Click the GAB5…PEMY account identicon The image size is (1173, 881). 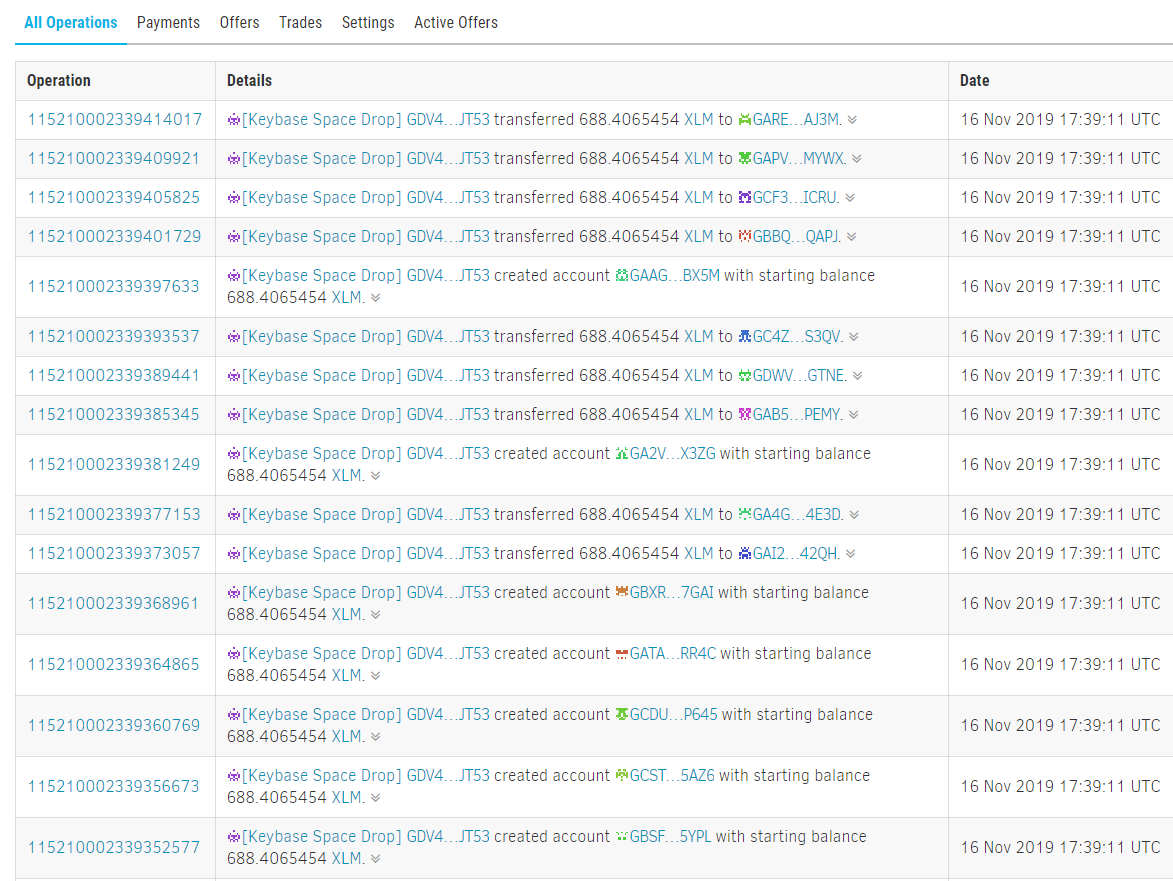pyautogui.click(x=744, y=414)
